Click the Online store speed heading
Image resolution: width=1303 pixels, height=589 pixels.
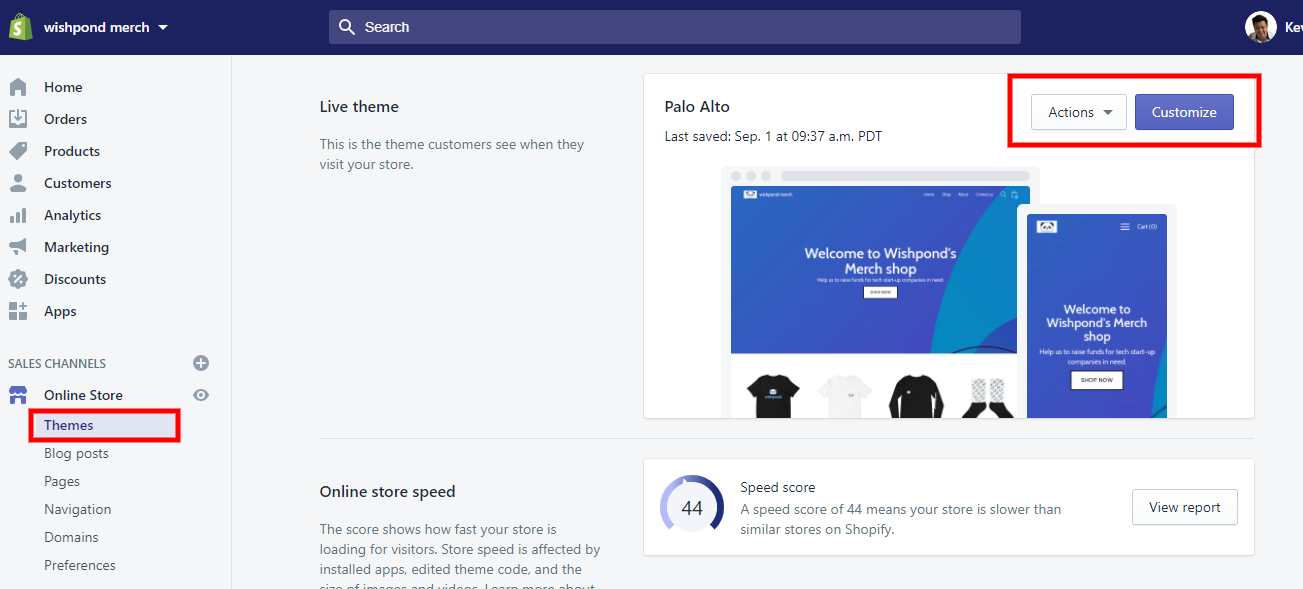point(387,491)
